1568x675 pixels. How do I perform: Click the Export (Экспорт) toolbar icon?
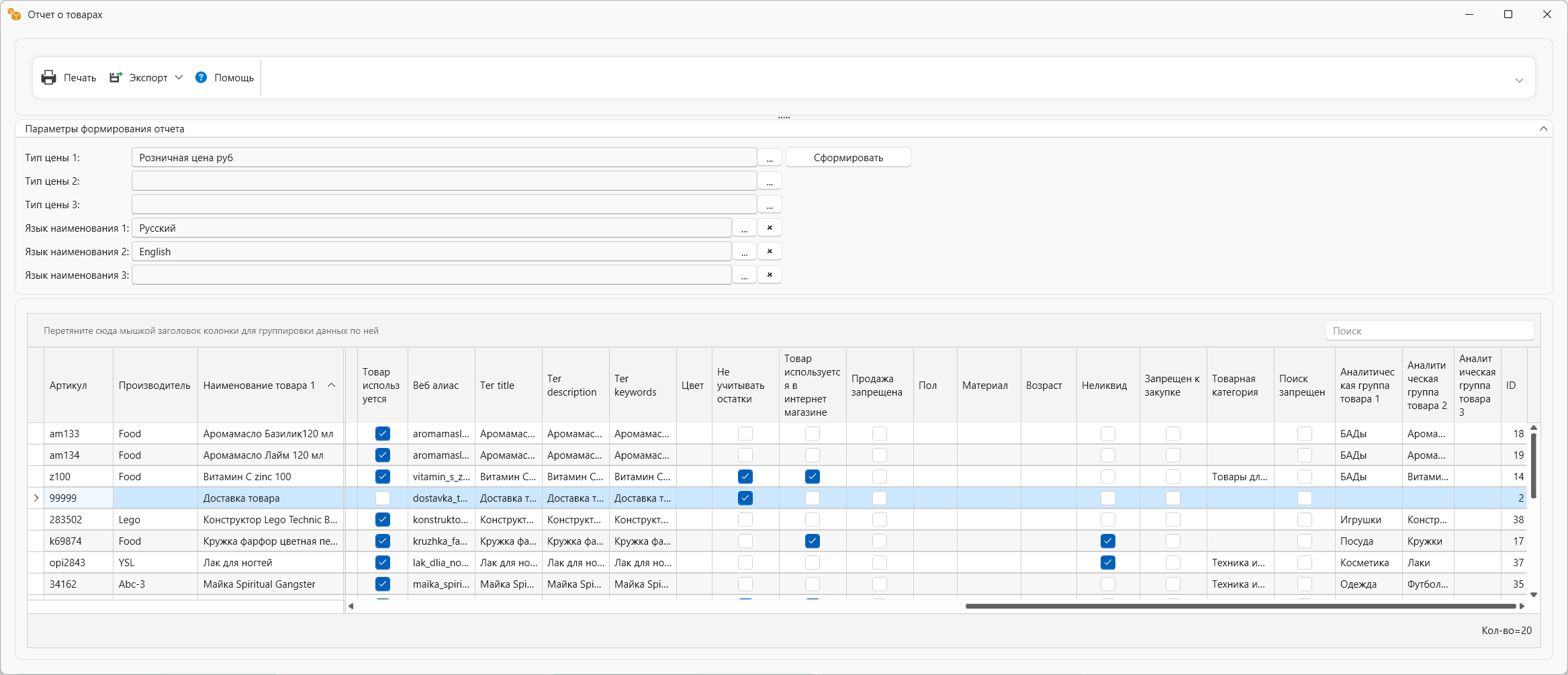pos(116,78)
